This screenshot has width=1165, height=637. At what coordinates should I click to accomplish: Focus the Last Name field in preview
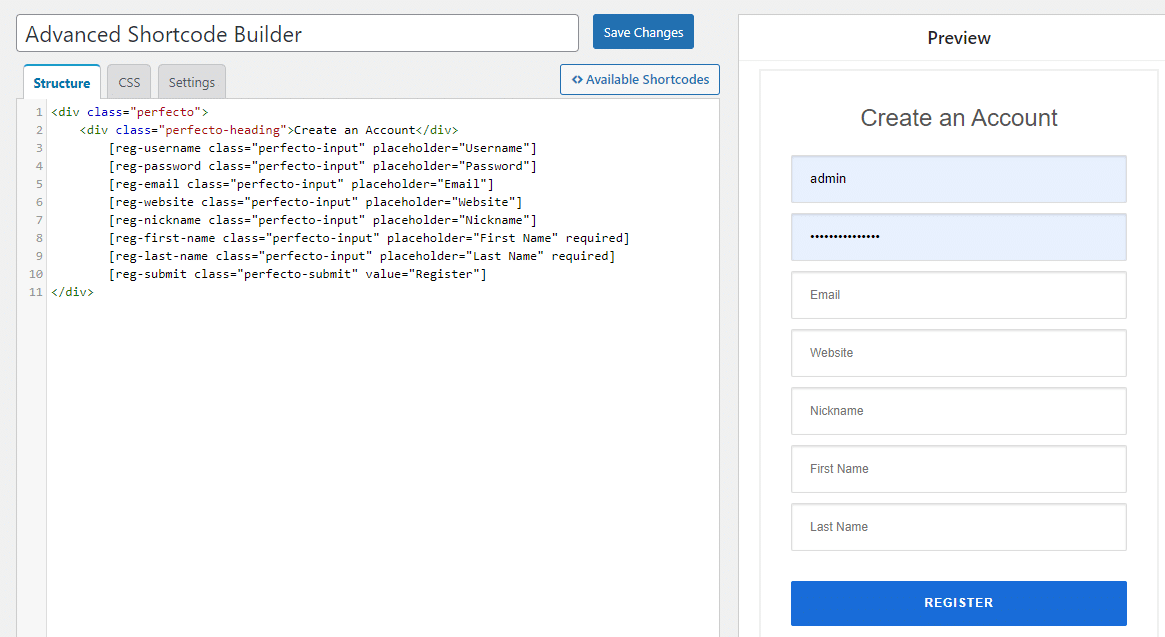tap(958, 527)
